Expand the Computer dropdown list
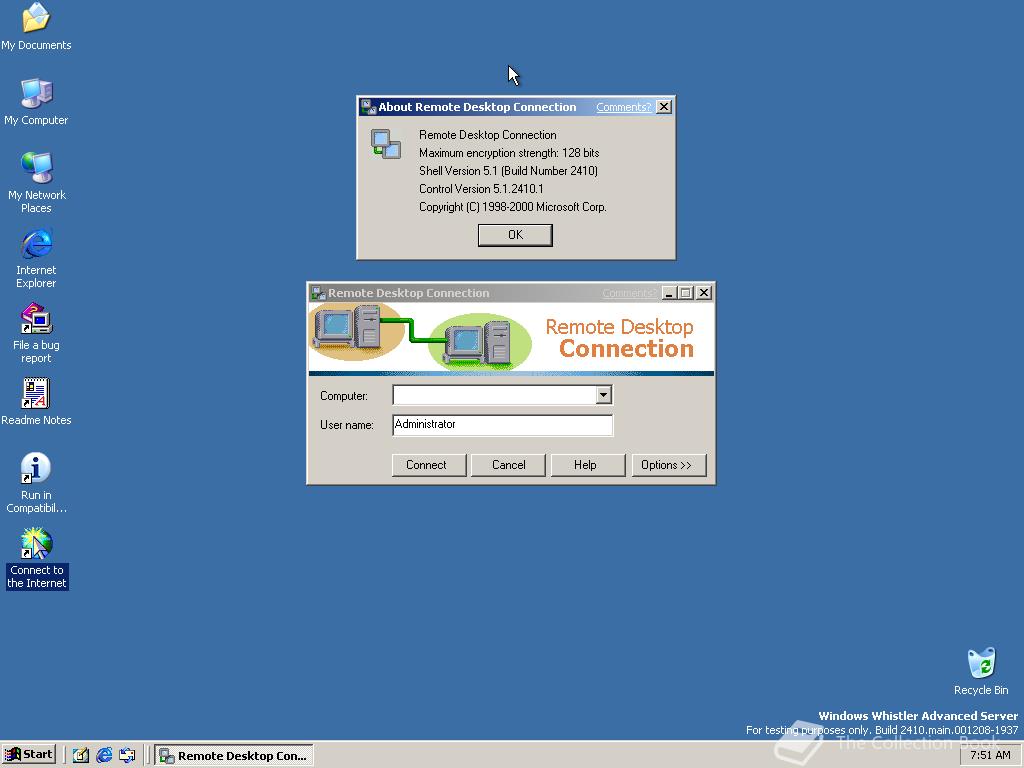This screenshot has width=1024, height=768. point(603,394)
